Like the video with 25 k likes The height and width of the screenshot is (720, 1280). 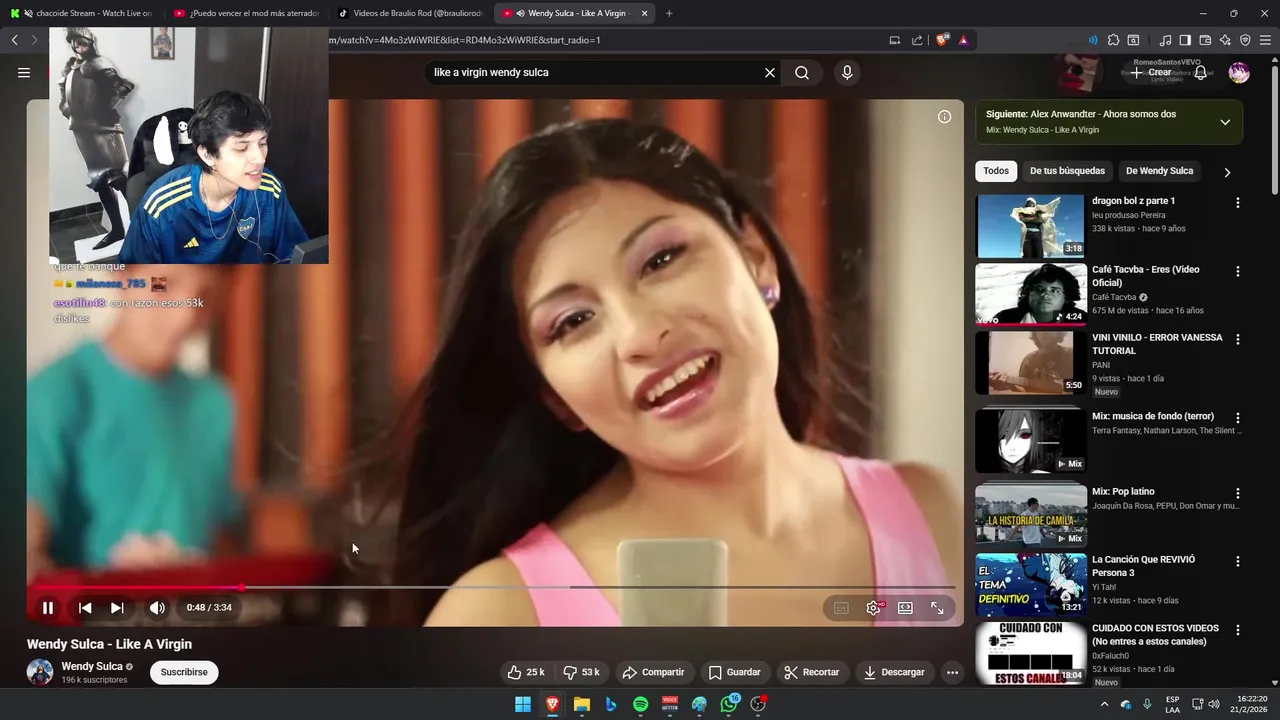coord(526,672)
